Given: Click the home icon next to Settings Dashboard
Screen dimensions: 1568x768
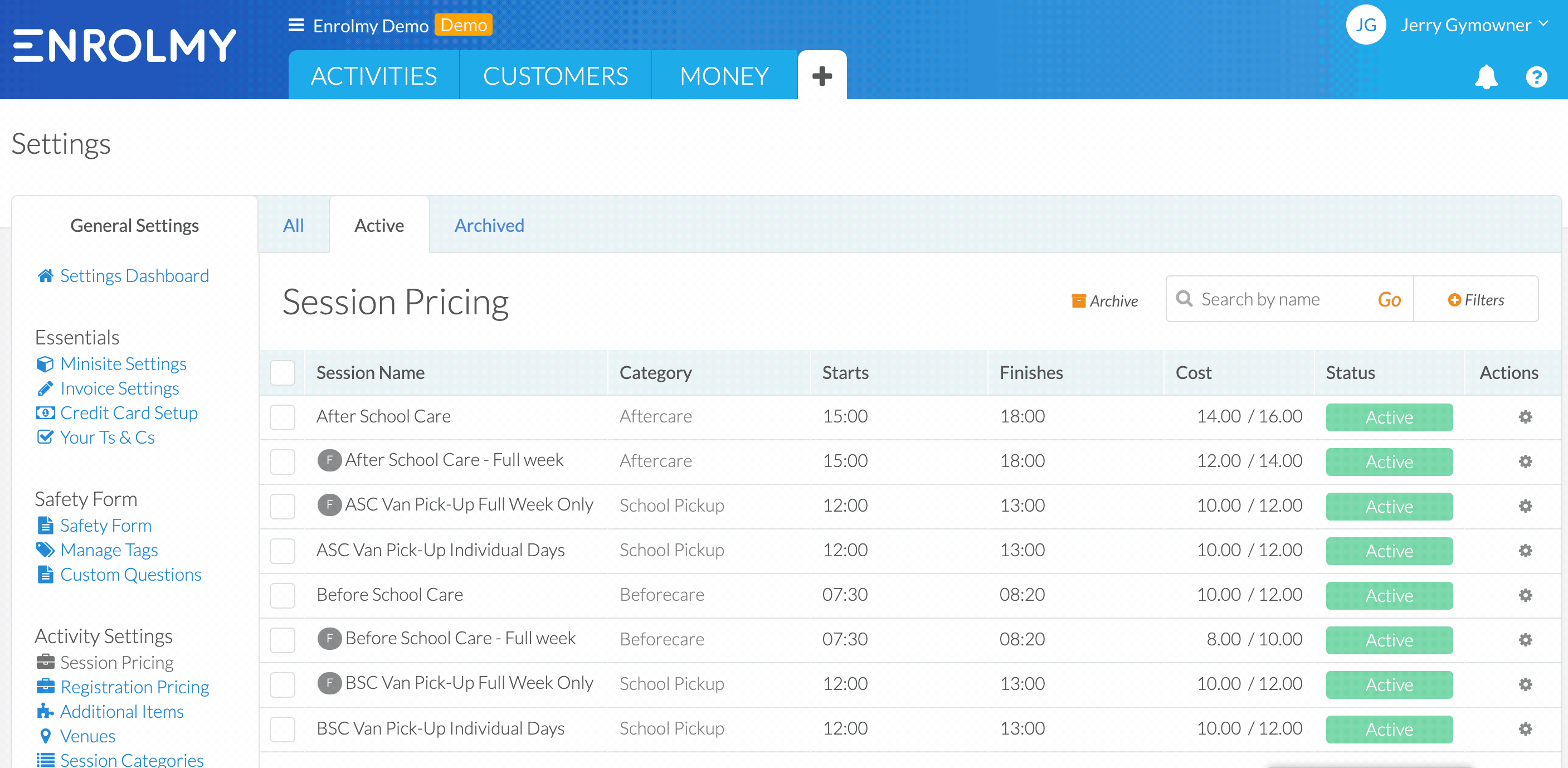Looking at the screenshot, I should pos(45,275).
